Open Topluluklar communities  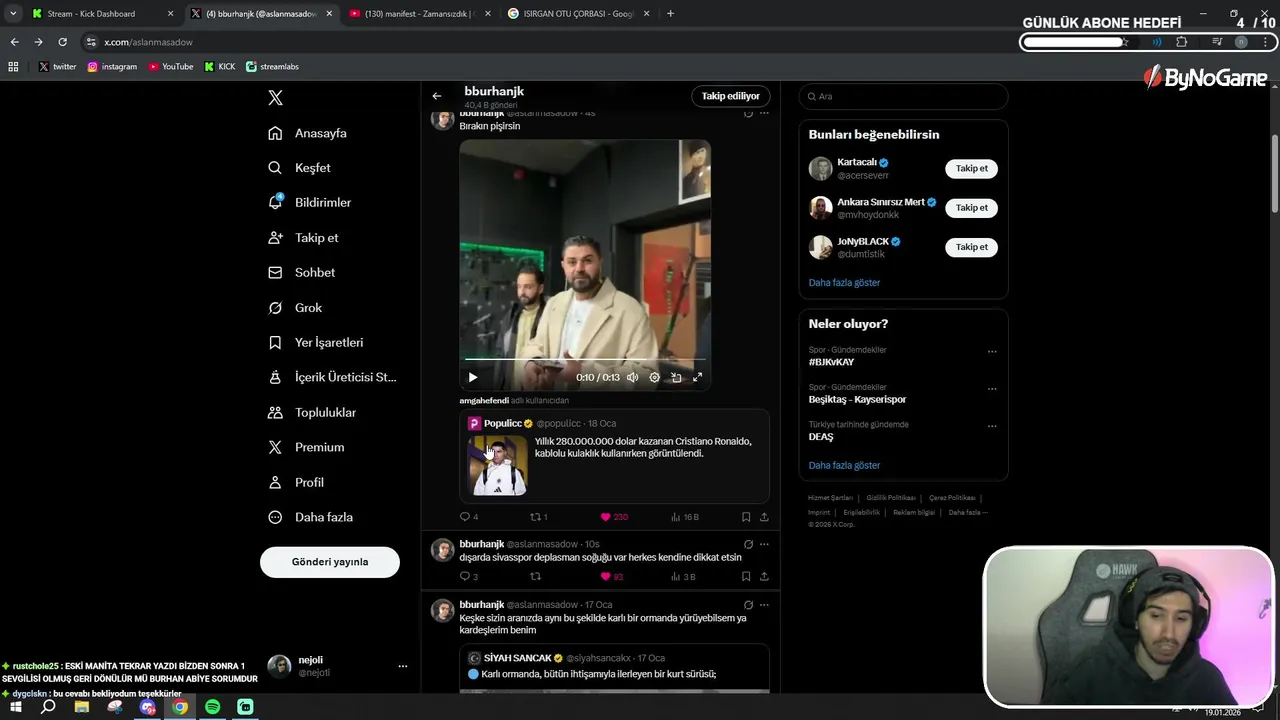(313, 412)
